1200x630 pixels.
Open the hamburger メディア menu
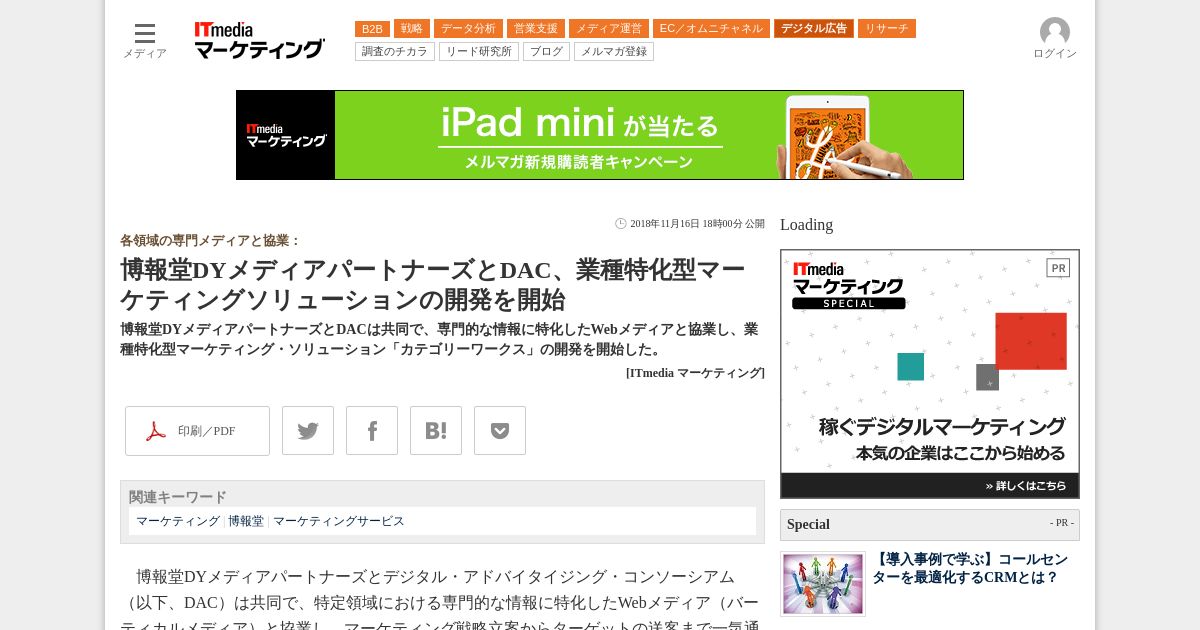click(145, 40)
